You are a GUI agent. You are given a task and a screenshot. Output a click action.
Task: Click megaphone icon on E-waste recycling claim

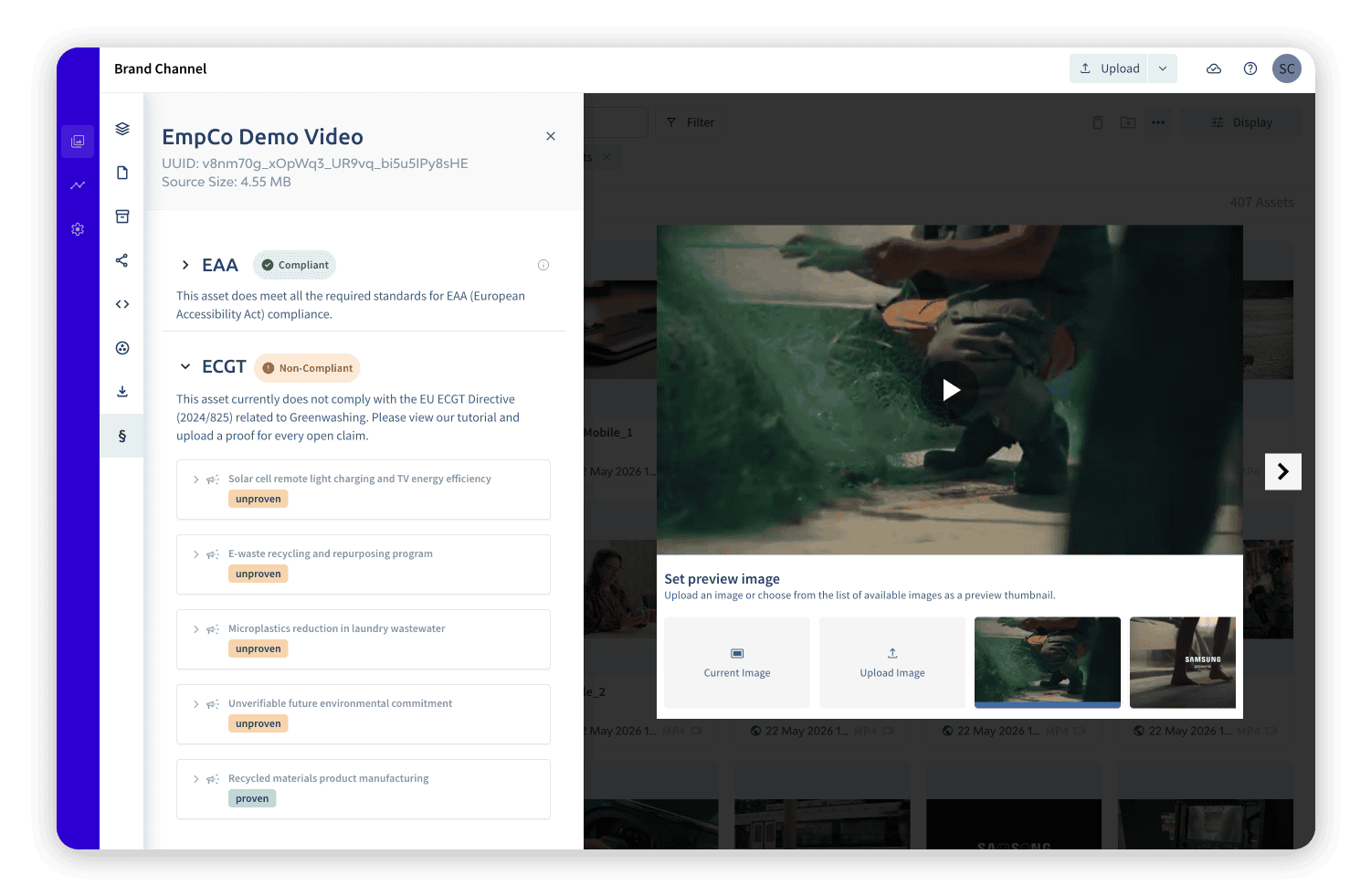click(213, 554)
